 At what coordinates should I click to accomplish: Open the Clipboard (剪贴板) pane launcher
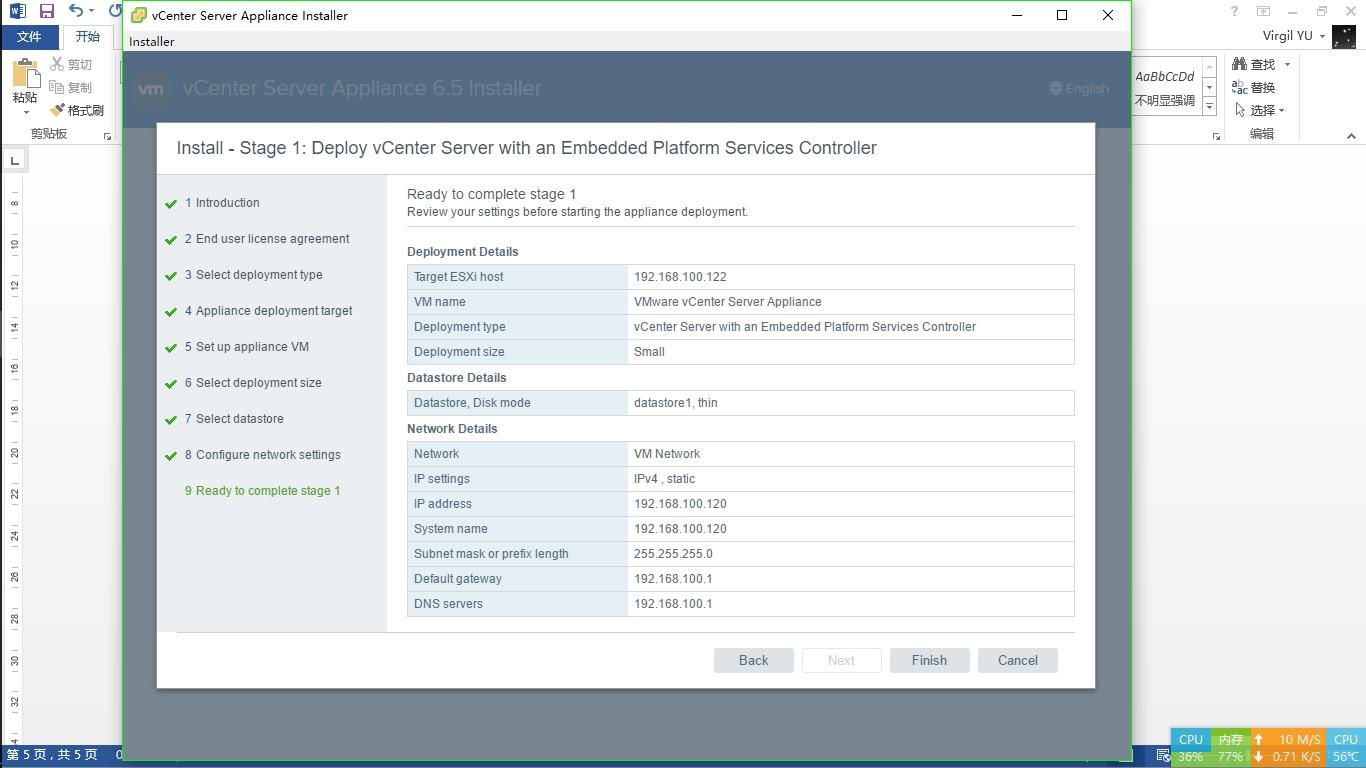(107, 136)
